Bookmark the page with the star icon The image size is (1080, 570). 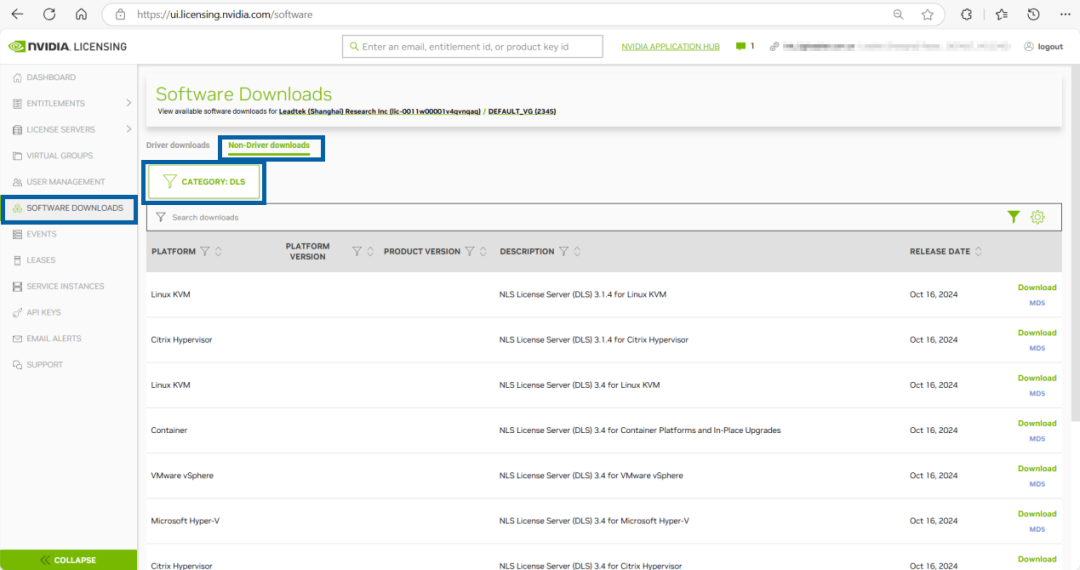pos(928,14)
